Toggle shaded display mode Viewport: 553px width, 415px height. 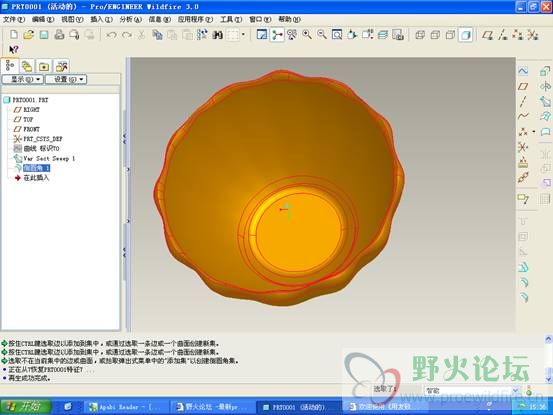(x=465, y=35)
